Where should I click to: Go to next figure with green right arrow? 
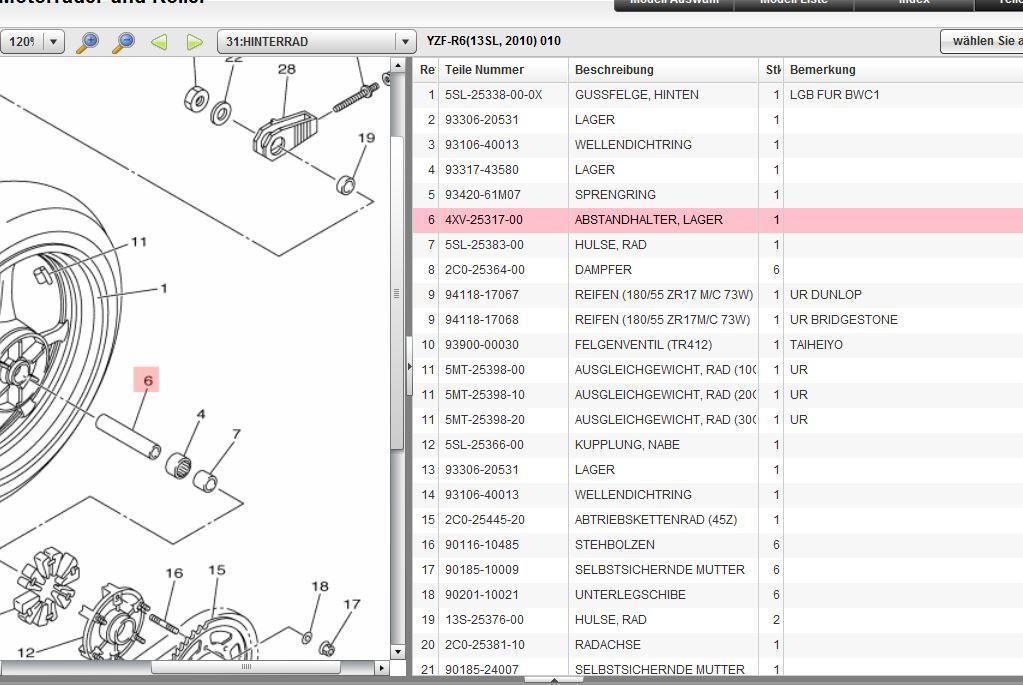click(x=194, y=42)
